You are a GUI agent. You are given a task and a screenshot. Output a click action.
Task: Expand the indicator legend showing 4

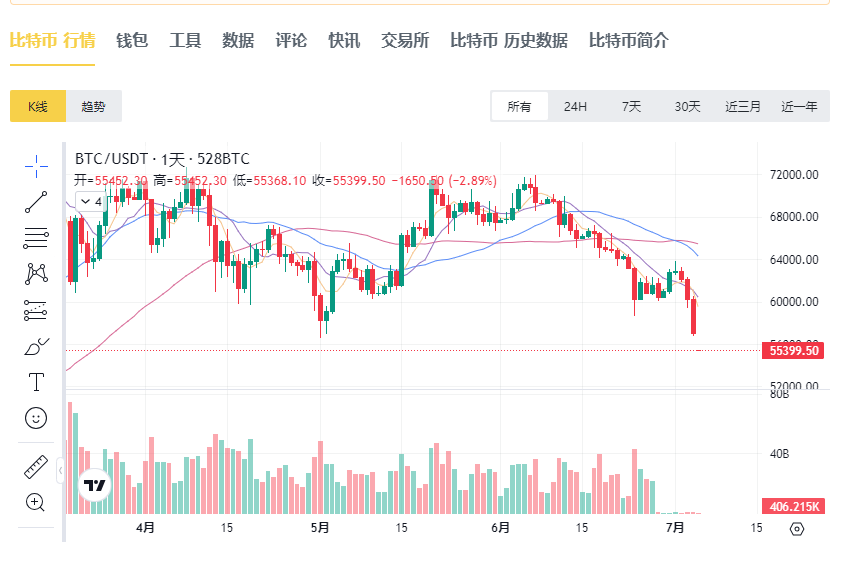tap(91, 202)
